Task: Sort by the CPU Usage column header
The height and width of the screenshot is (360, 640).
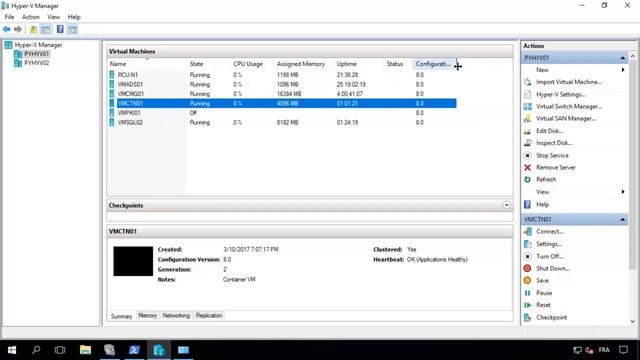Action: pos(252,64)
